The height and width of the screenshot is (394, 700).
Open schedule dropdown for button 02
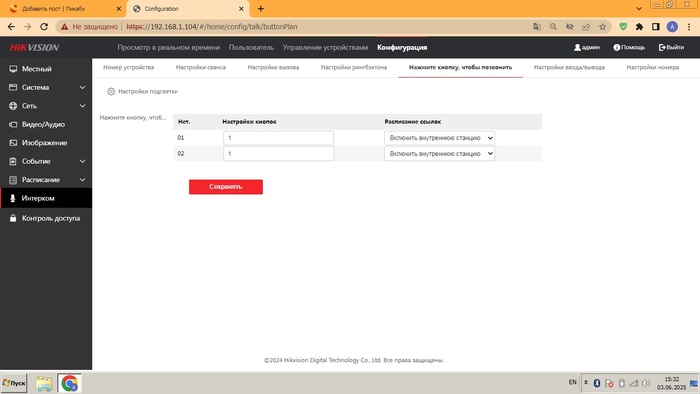[x=439, y=153]
